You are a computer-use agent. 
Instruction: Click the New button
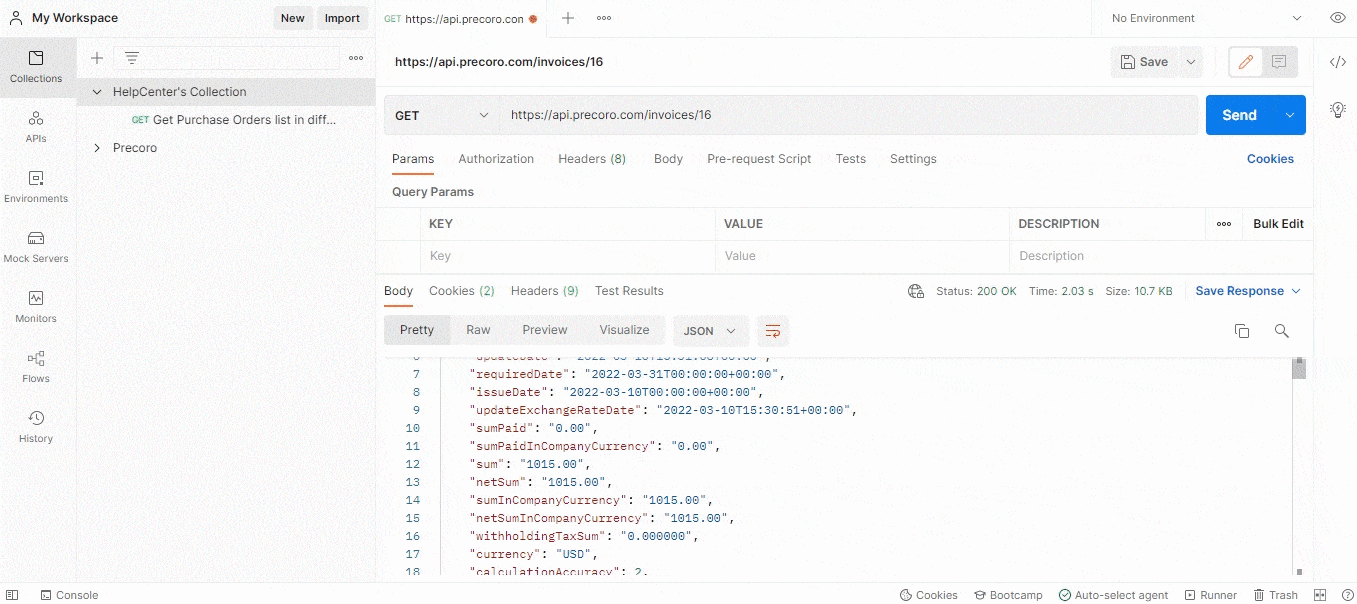coord(293,18)
